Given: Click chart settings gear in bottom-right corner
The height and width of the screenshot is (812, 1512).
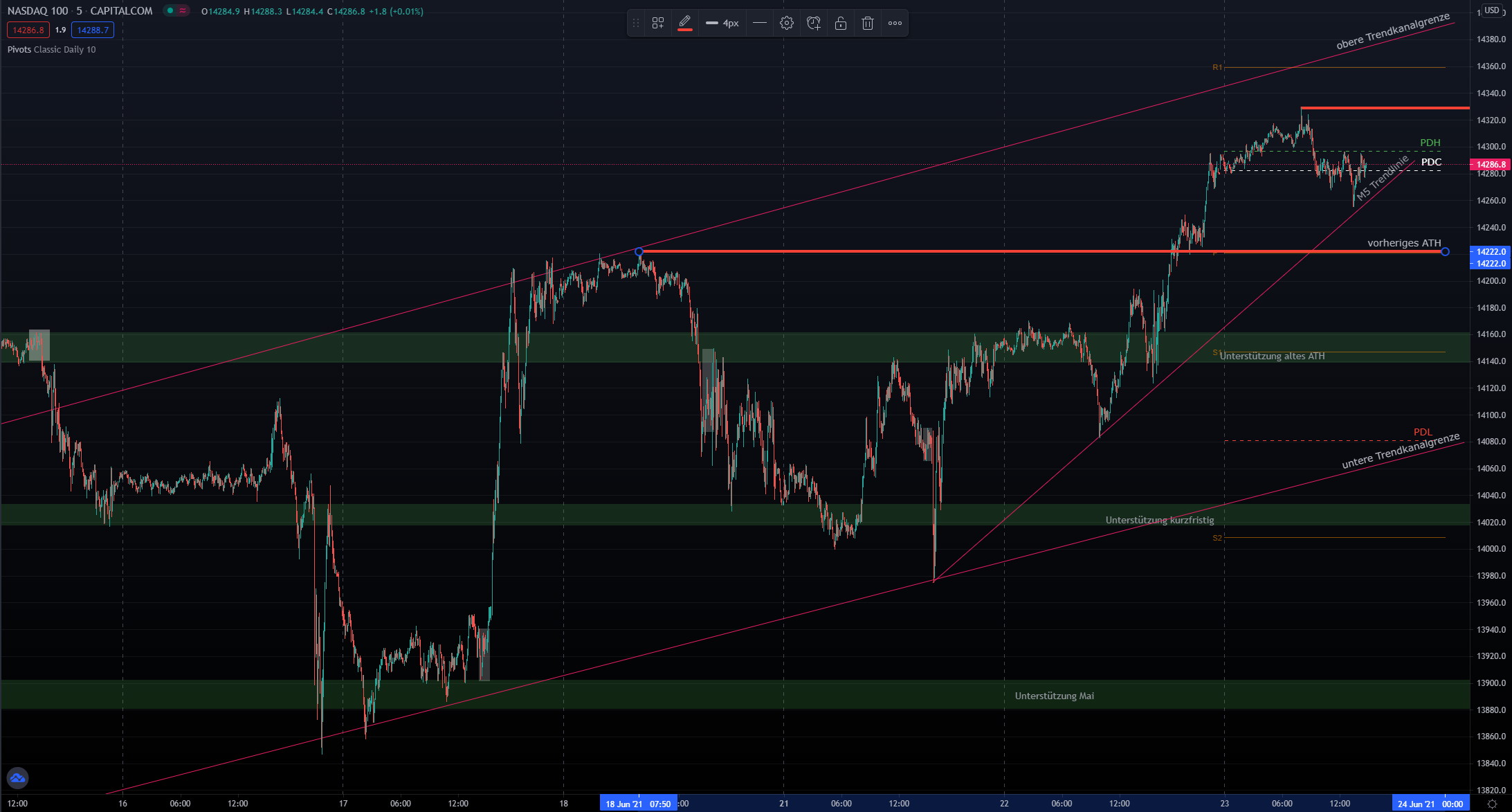Looking at the screenshot, I should (x=1493, y=804).
